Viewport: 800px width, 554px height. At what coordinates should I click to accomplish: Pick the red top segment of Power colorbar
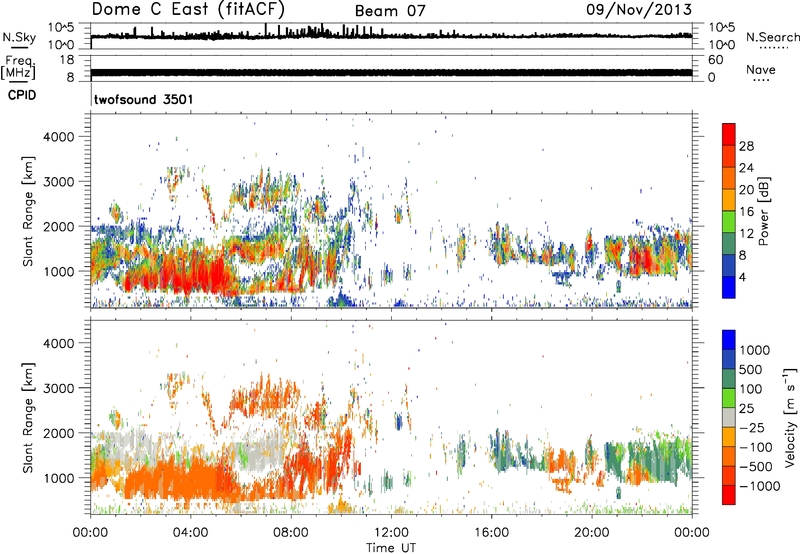[729, 134]
